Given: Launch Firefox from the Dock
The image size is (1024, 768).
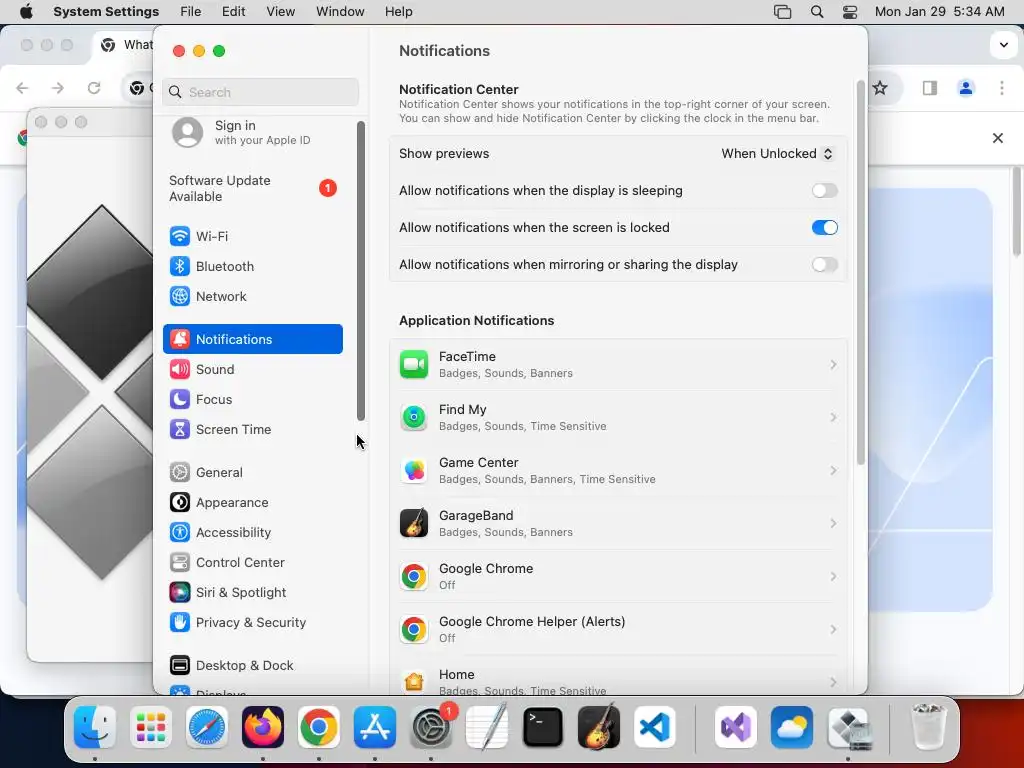Looking at the screenshot, I should pos(263,727).
